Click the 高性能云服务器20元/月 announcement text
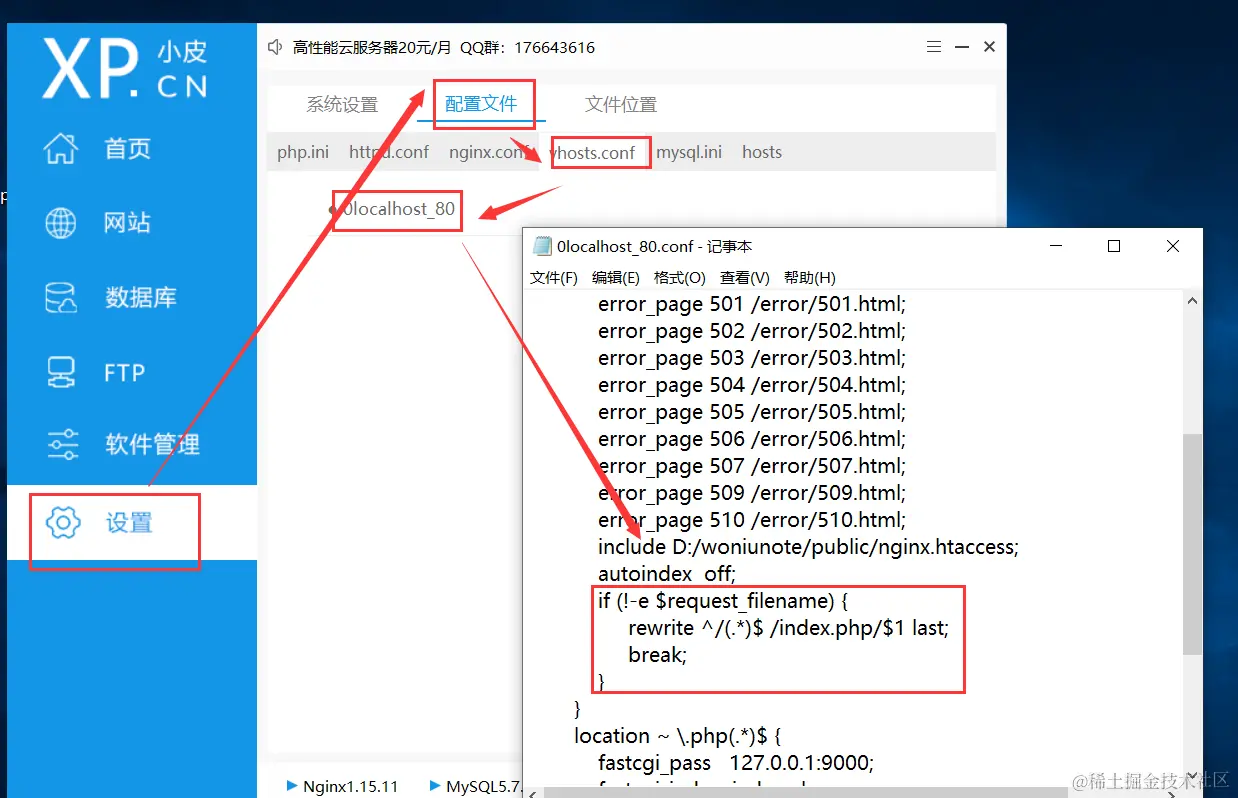 (372, 47)
